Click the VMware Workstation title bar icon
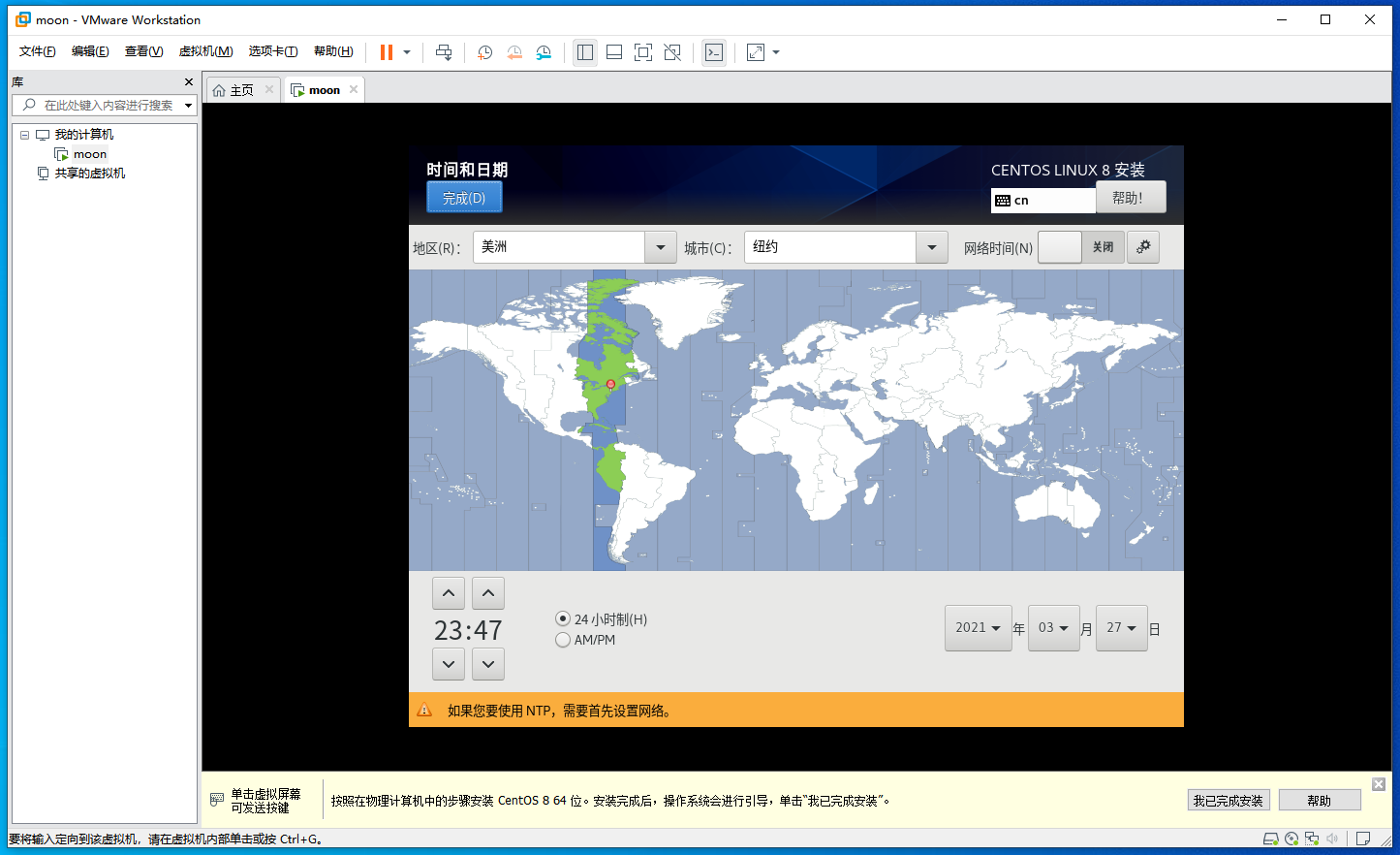 click(23, 19)
